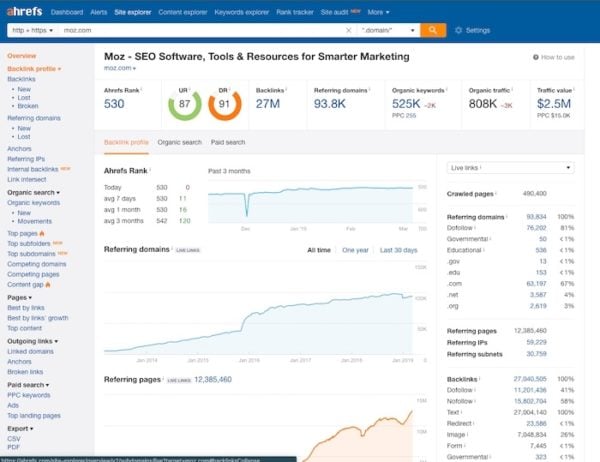Click the ahrefs logo

click(x=22, y=12)
